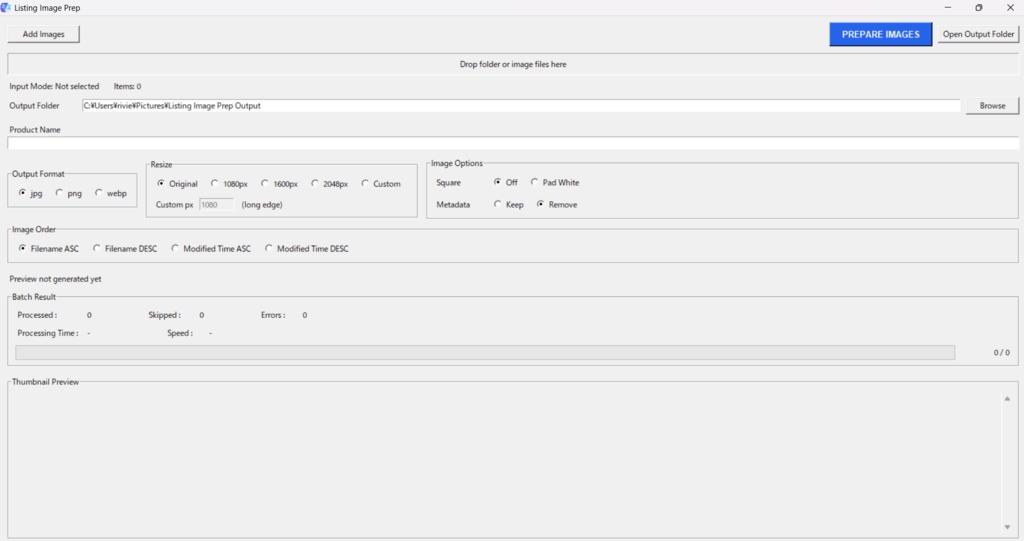Image resolution: width=1024 pixels, height=541 pixels.
Task: Start processing with PREPARE IMAGES
Action: 880,34
